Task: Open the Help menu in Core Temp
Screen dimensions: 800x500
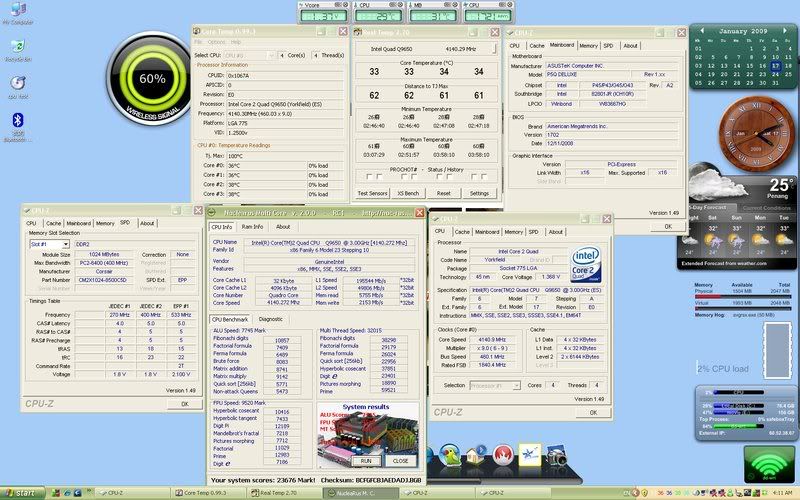Action: [236, 42]
